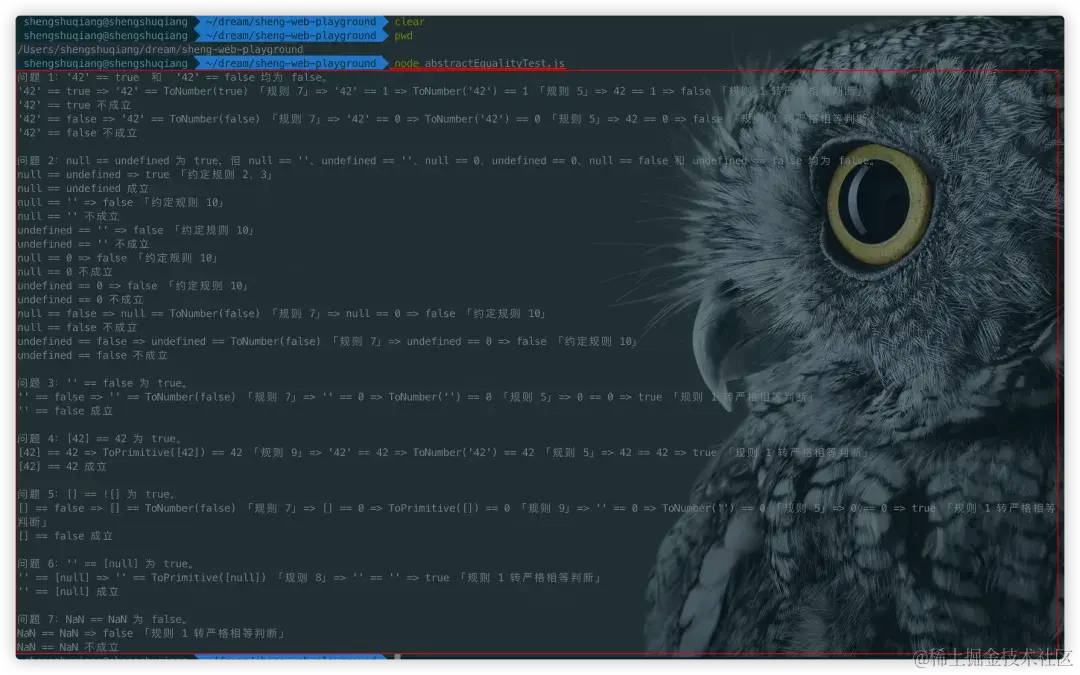
Task: Click the line 'undefined == false 不成立'
Action: coord(92,355)
